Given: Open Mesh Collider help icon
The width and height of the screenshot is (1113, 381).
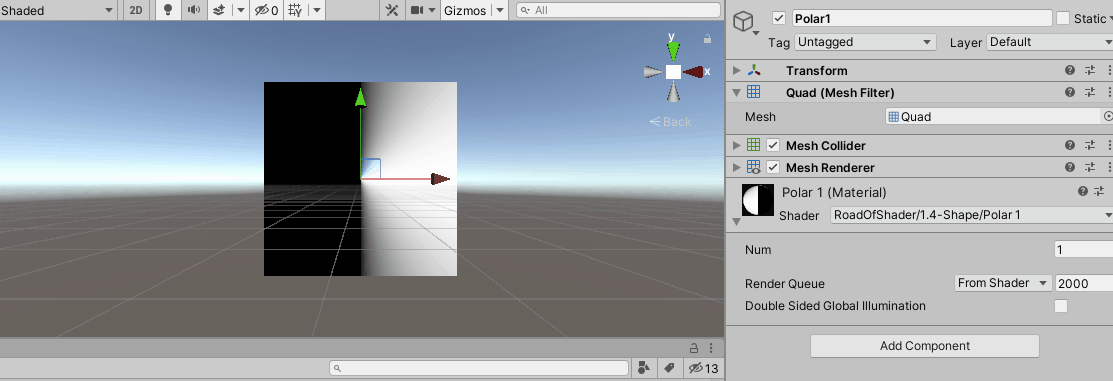Looking at the screenshot, I should pyautogui.click(x=1070, y=145).
